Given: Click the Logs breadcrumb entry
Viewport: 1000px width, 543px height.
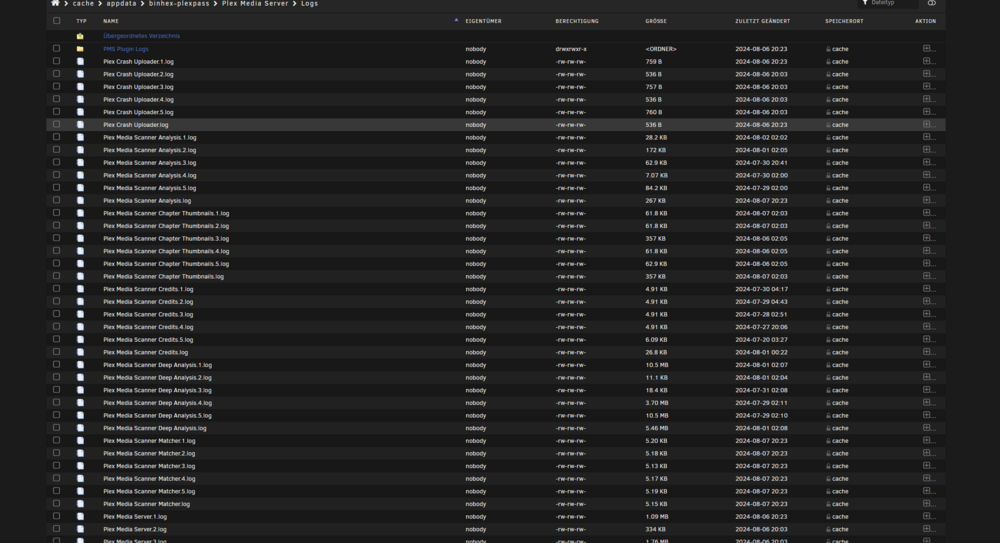Looking at the screenshot, I should (309, 3).
